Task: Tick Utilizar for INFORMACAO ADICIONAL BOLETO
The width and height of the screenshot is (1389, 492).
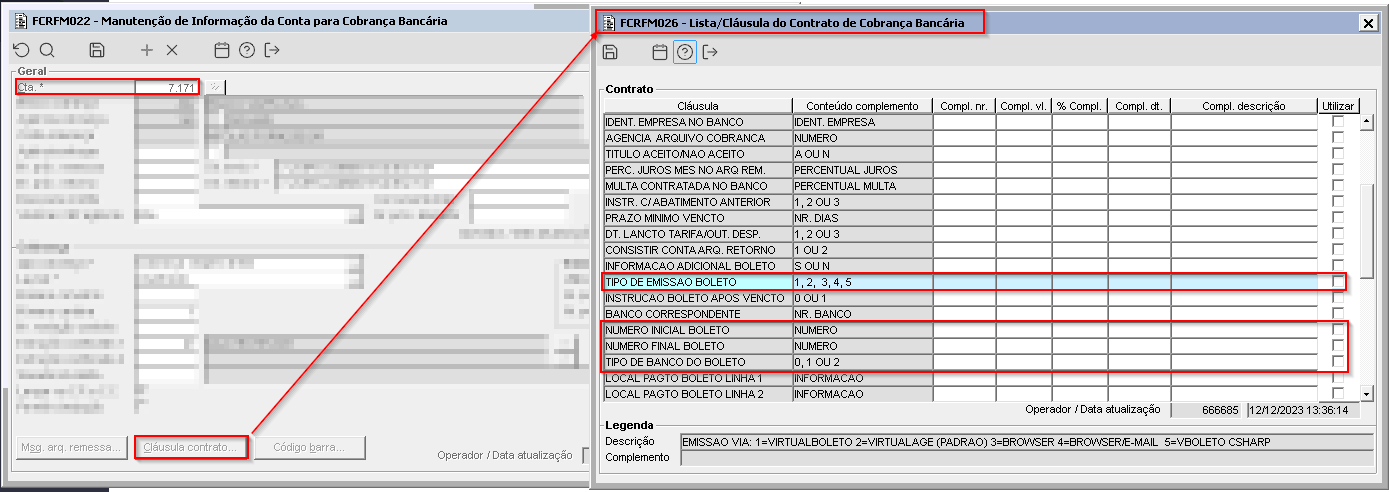Action: click(x=1338, y=266)
